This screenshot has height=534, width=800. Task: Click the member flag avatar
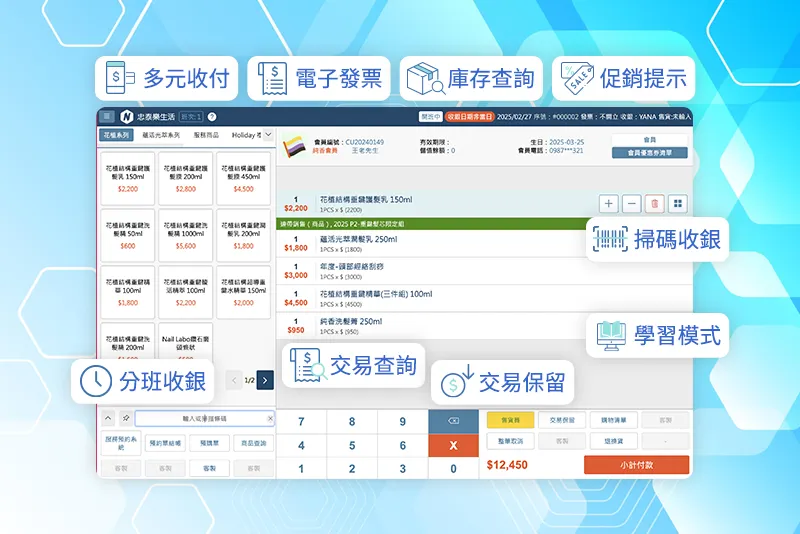coord(294,147)
